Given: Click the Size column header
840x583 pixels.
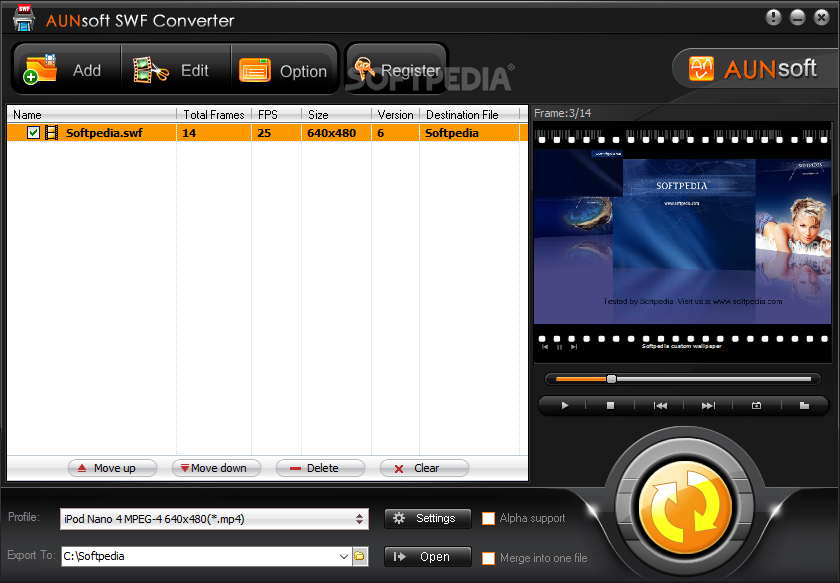Looking at the screenshot, I should 336,114.
